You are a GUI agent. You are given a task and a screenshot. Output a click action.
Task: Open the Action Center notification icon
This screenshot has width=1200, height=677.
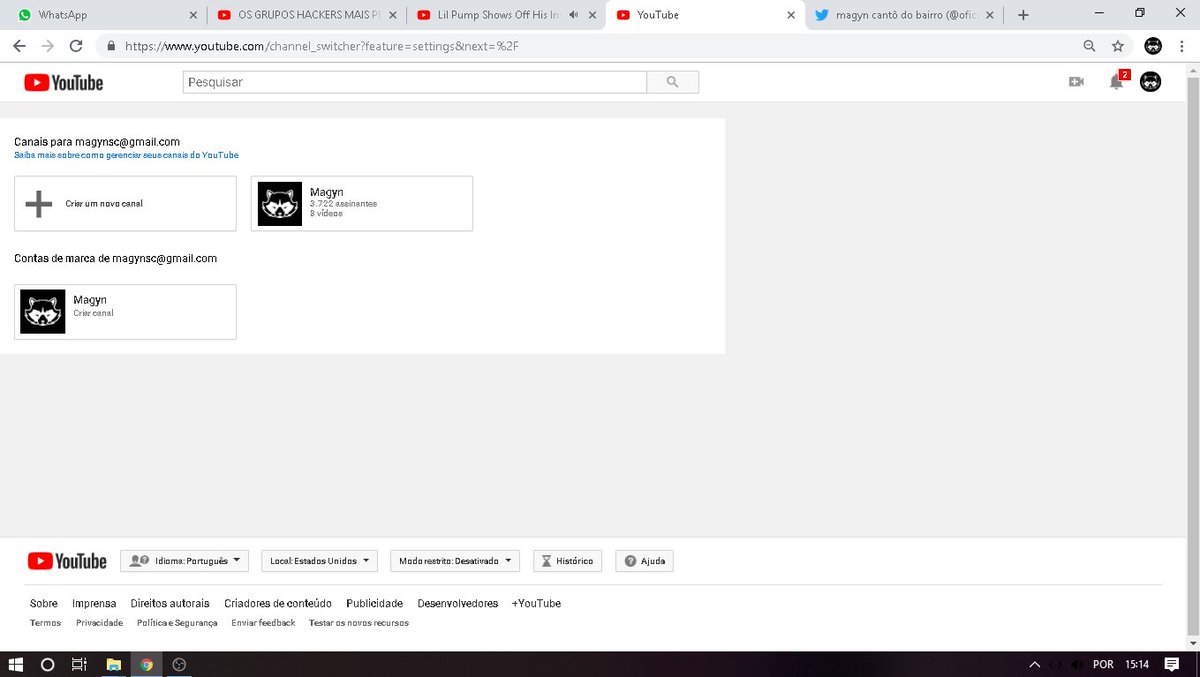pyautogui.click(x=1172, y=664)
